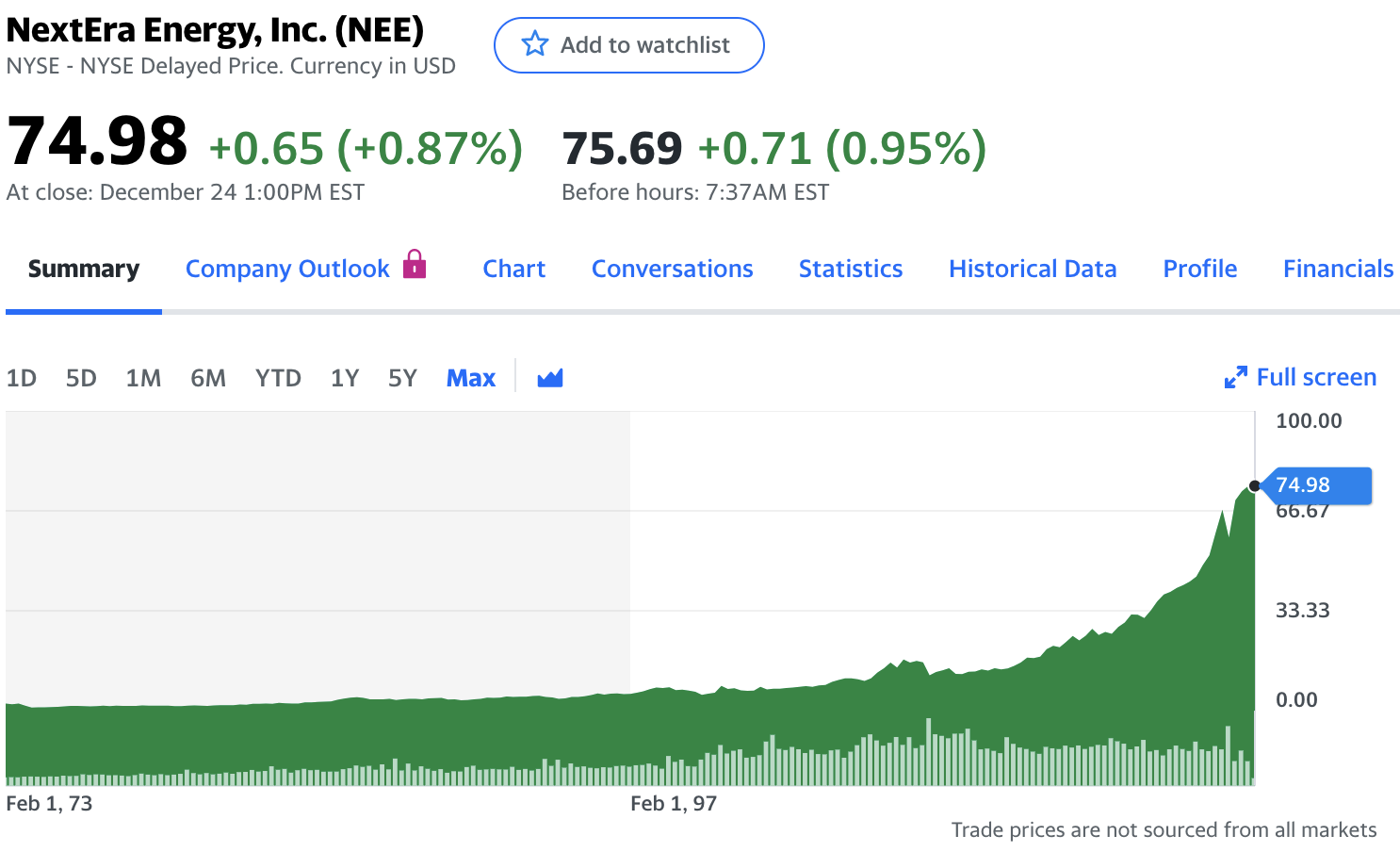The height and width of the screenshot is (852, 1400).
Task: Select the 1M chart range
Action: click(143, 379)
